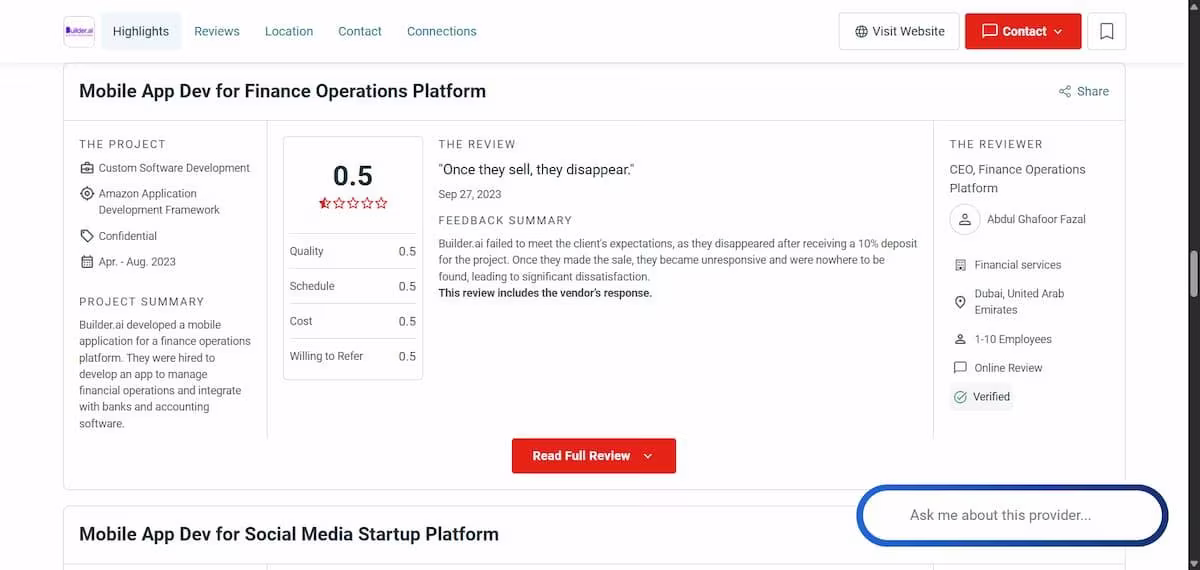Screen dimensions: 1200x570
Task: Click the Financial services label
Action: [1018, 265]
